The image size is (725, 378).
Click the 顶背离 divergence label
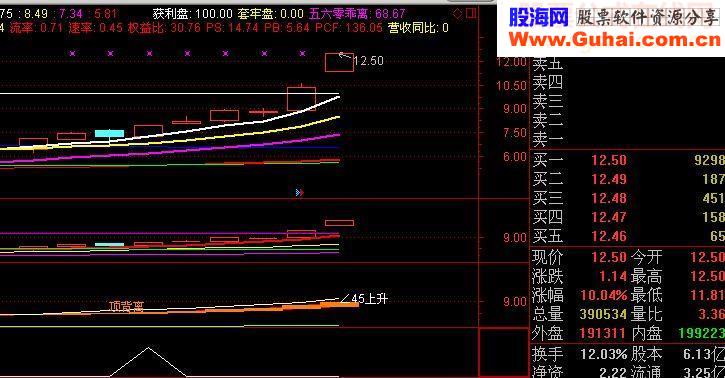click(126, 306)
